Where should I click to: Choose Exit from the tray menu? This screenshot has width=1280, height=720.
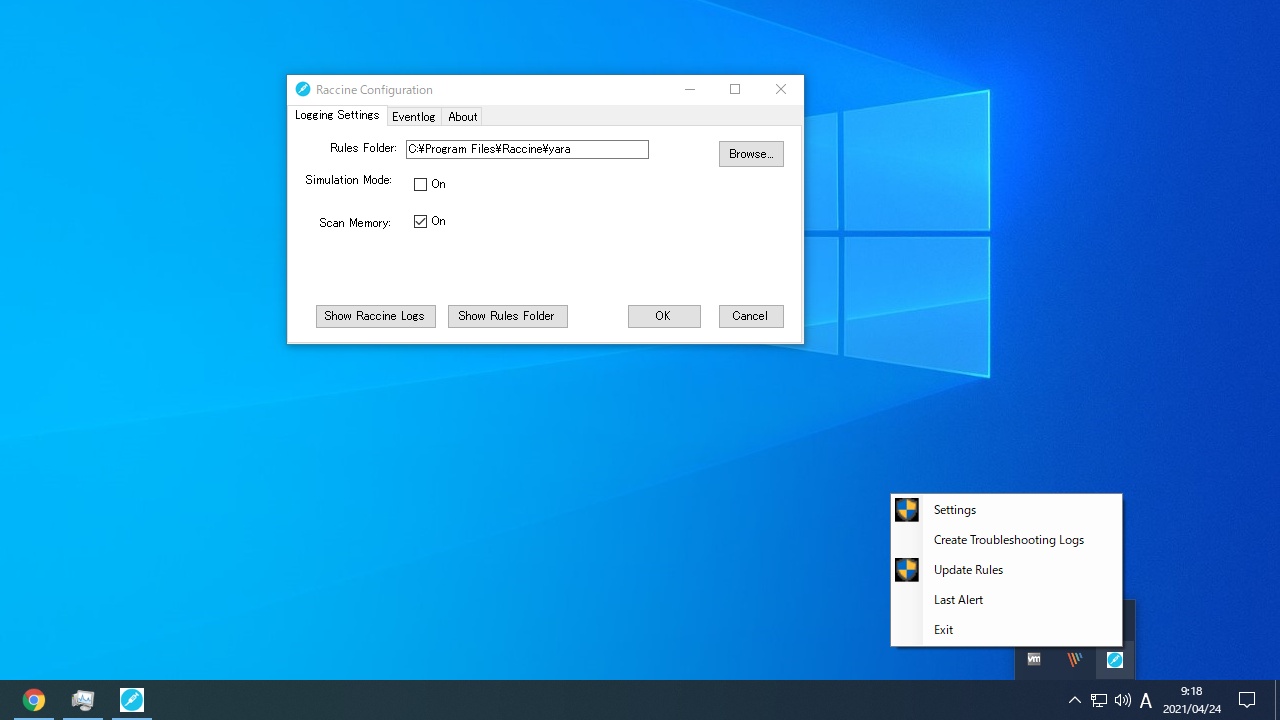pos(1006,630)
